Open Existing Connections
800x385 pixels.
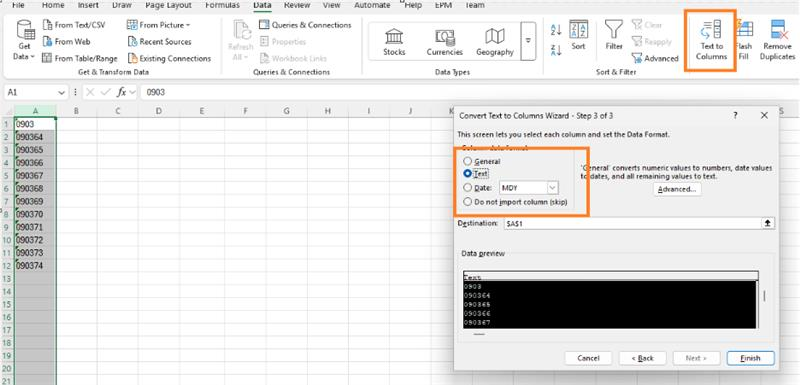169,59
